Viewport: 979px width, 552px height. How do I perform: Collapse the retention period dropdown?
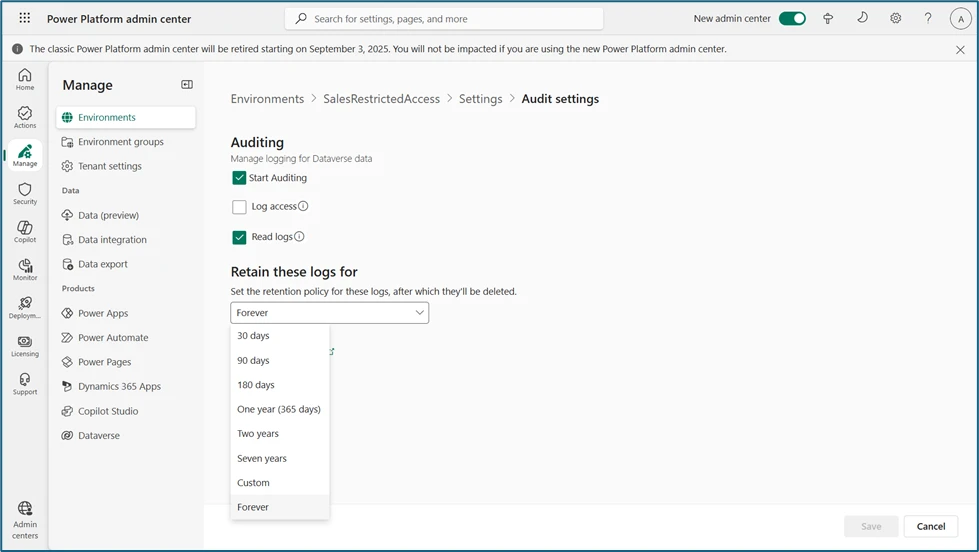point(329,313)
